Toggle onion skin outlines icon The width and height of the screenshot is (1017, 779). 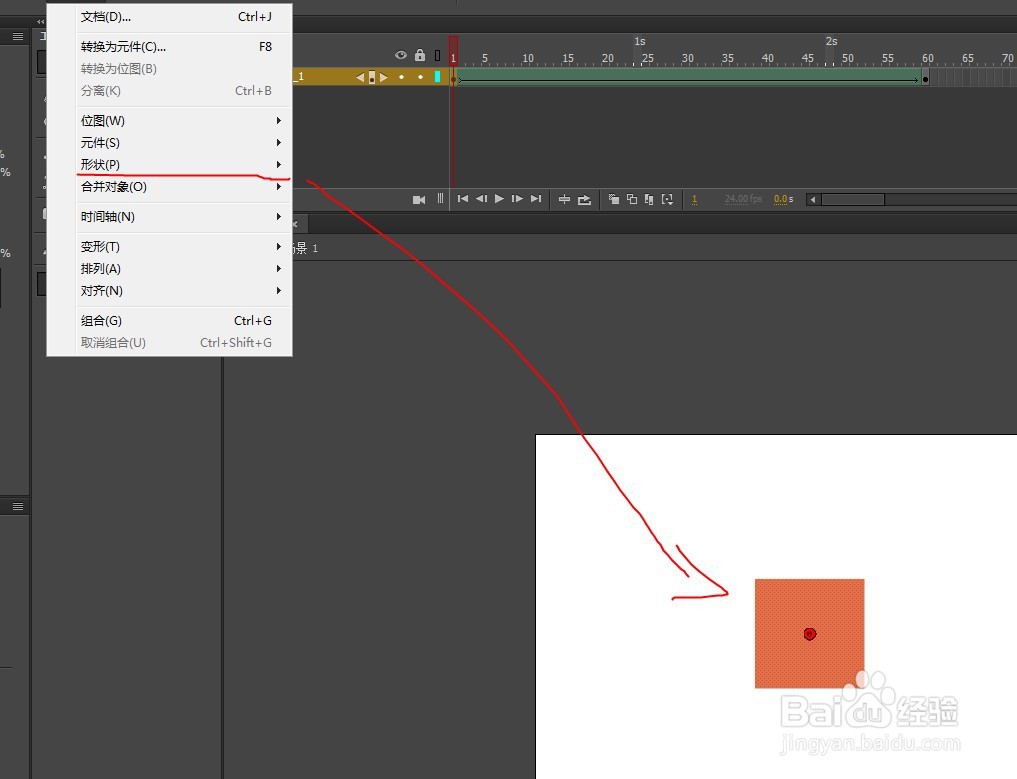tap(632, 199)
